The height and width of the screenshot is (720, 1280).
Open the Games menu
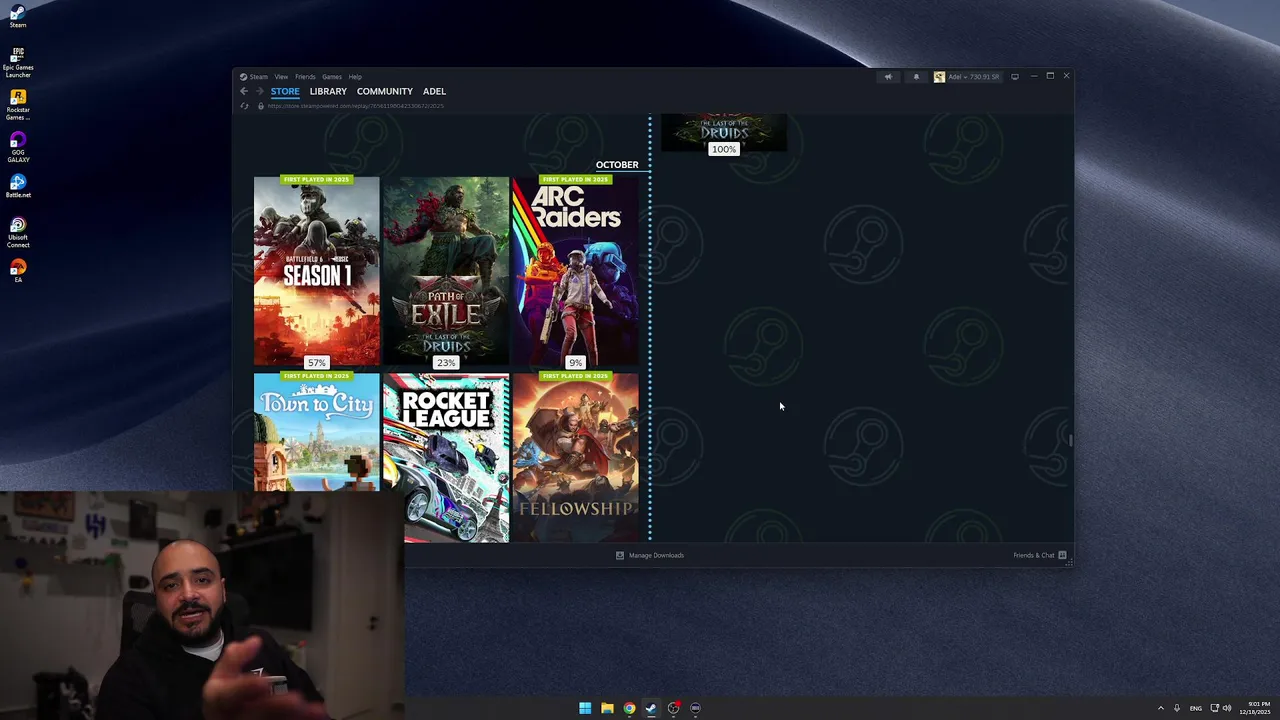[331, 77]
